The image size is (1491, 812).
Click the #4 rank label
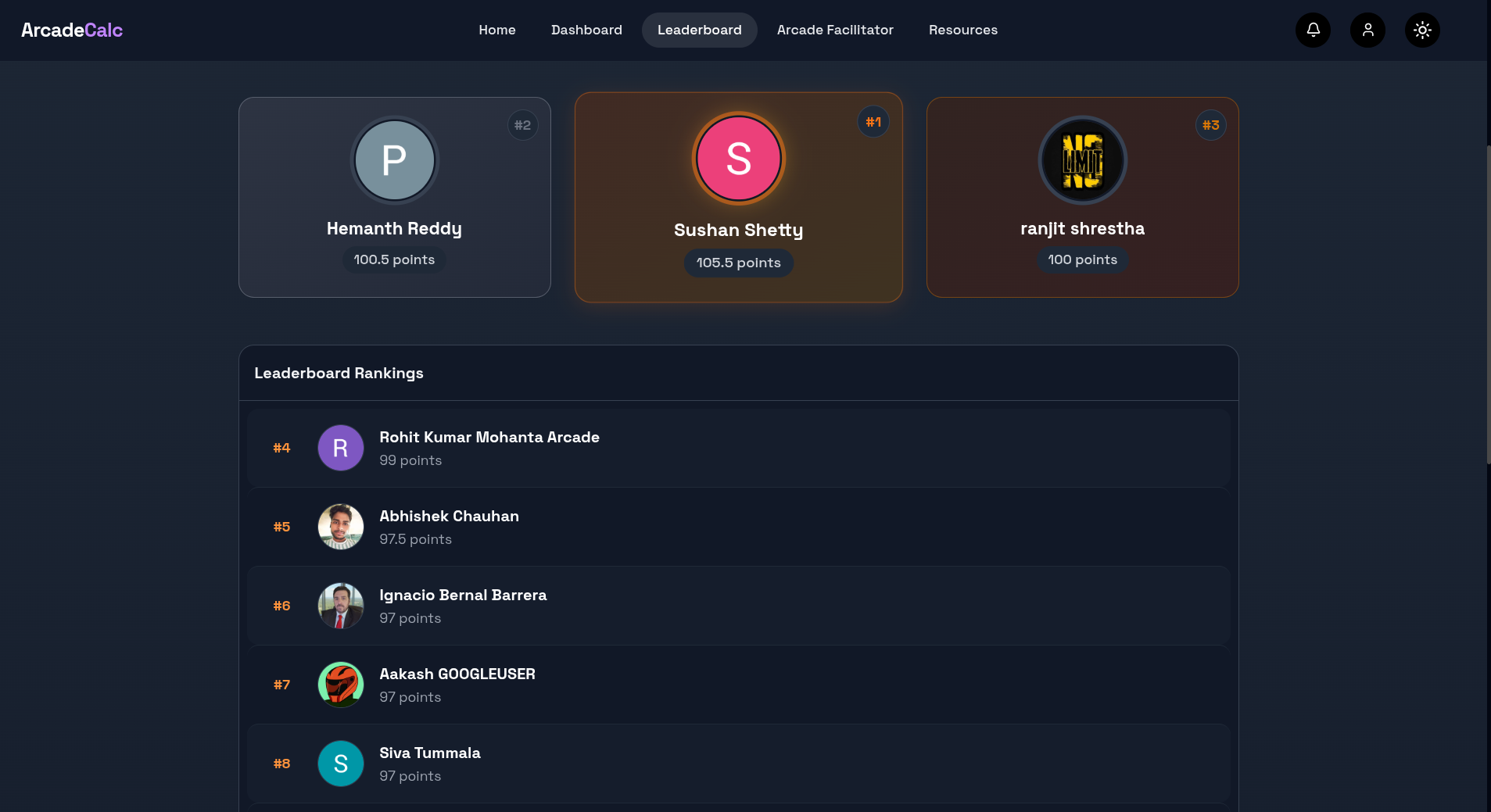click(281, 448)
